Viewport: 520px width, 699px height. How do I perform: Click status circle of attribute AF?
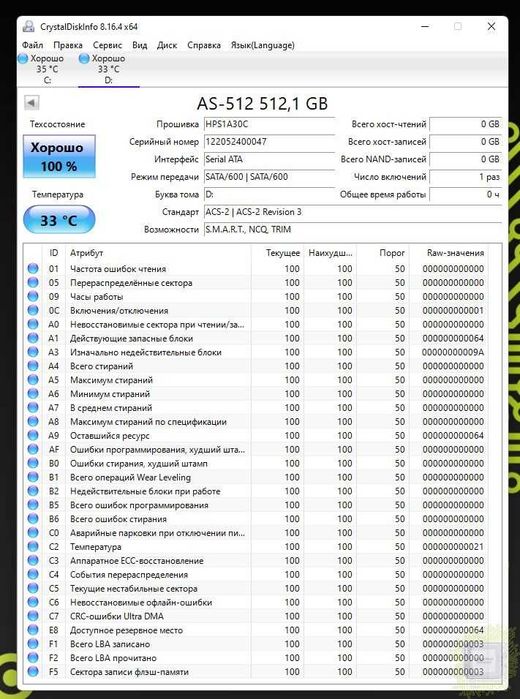pos(33,449)
